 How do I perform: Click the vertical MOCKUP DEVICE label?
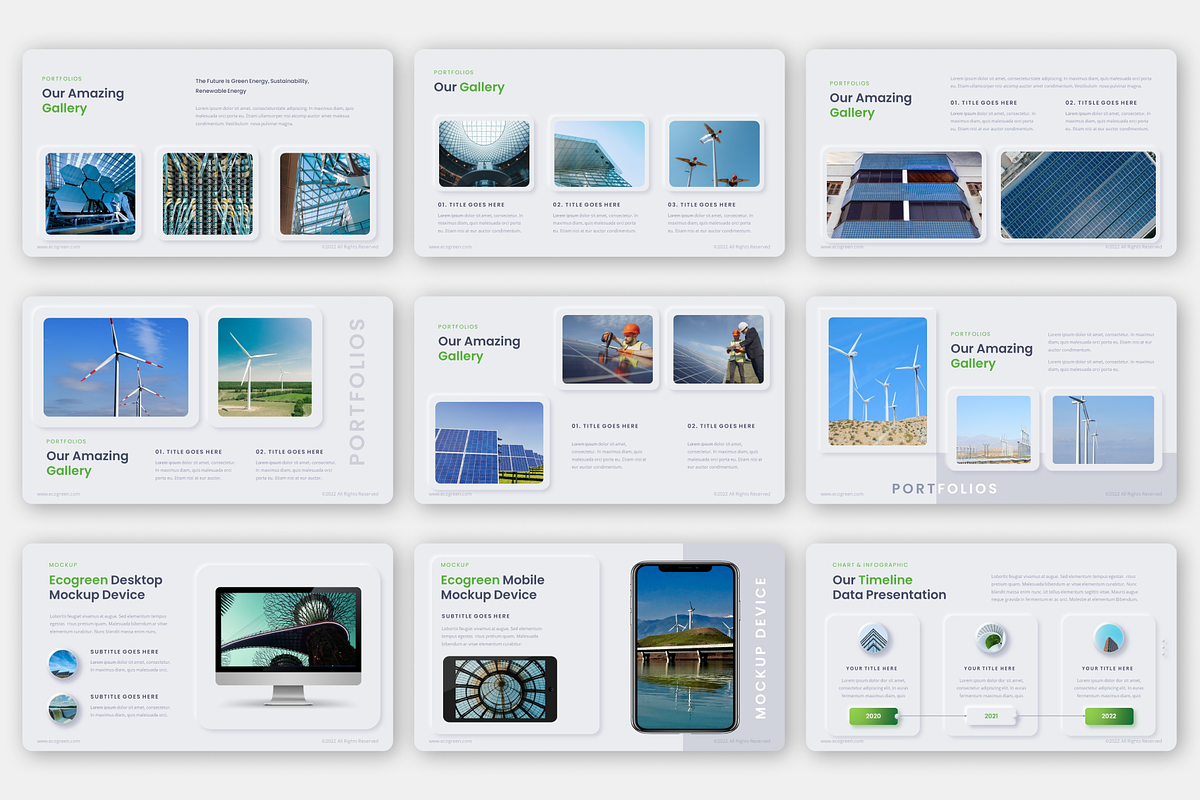click(x=760, y=647)
